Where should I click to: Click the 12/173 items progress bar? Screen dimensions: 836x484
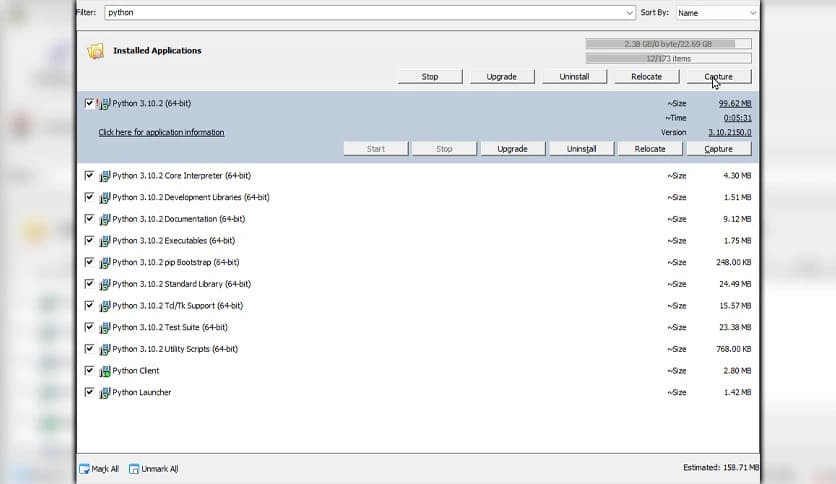[669, 59]
